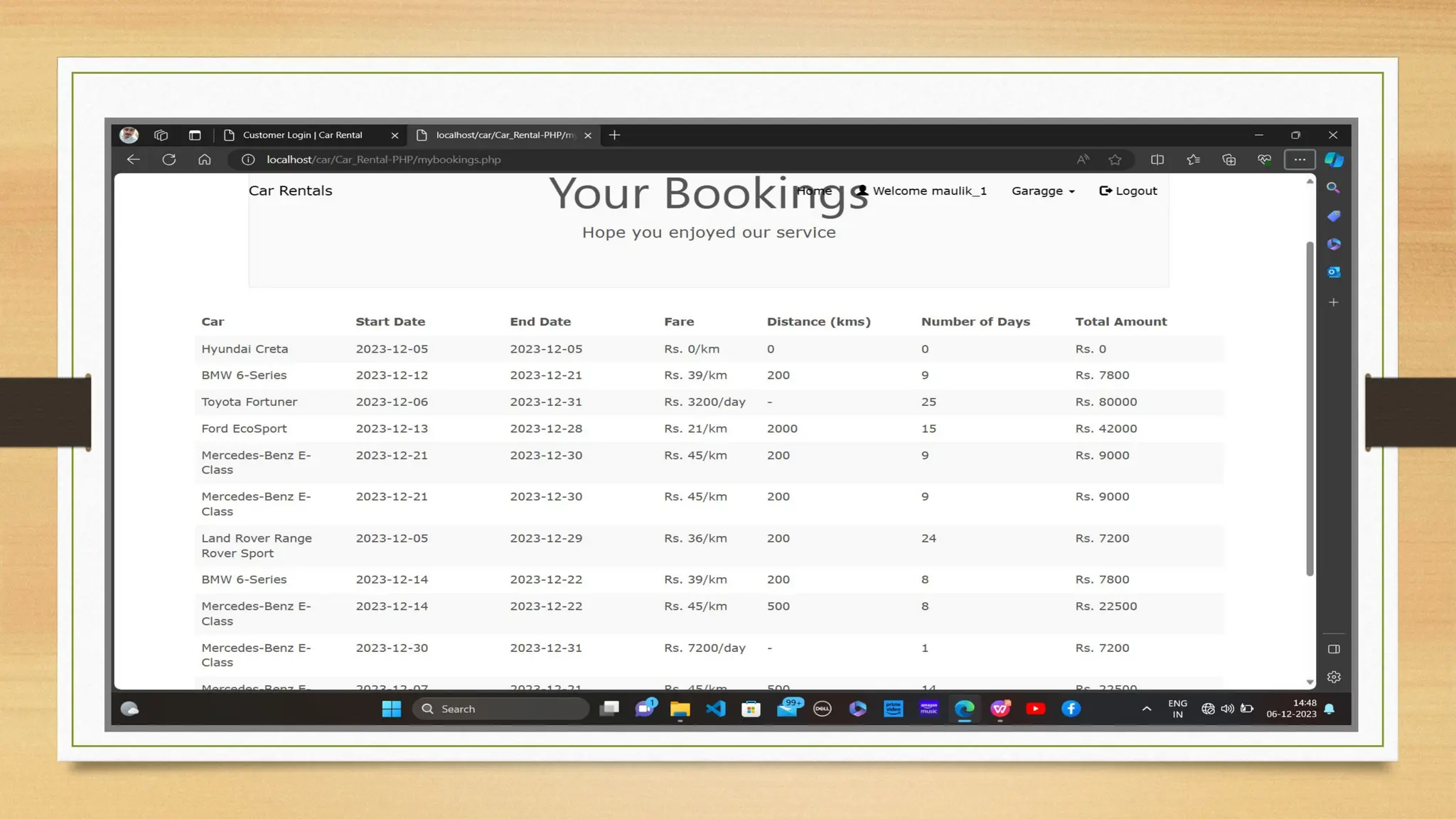The height and width of the screenshot is (819, 1456).
Task: Open Visual Studio Code from taskbar
Action: 716,709
